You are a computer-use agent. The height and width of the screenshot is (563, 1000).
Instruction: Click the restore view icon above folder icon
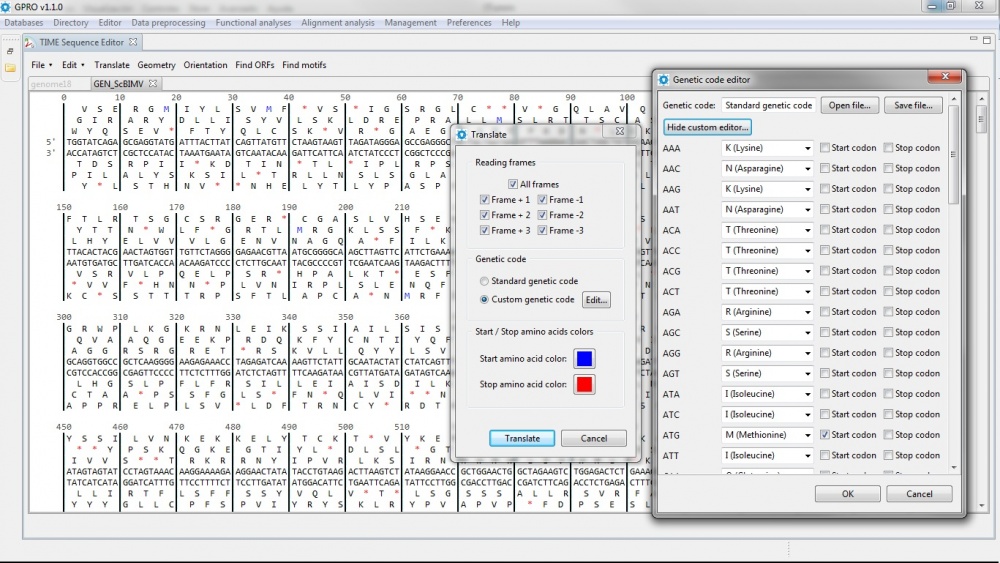(10, 50)
